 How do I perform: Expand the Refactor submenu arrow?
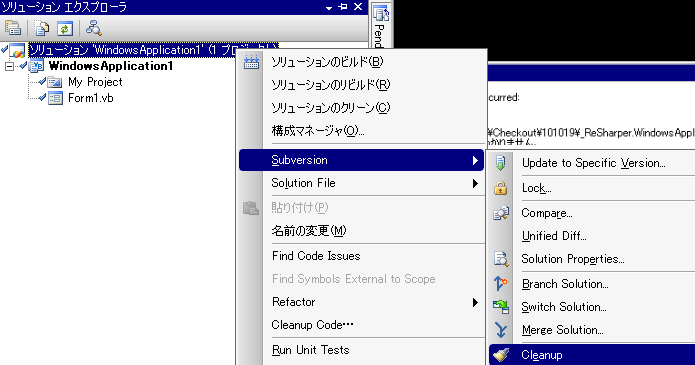click(475, 302)
